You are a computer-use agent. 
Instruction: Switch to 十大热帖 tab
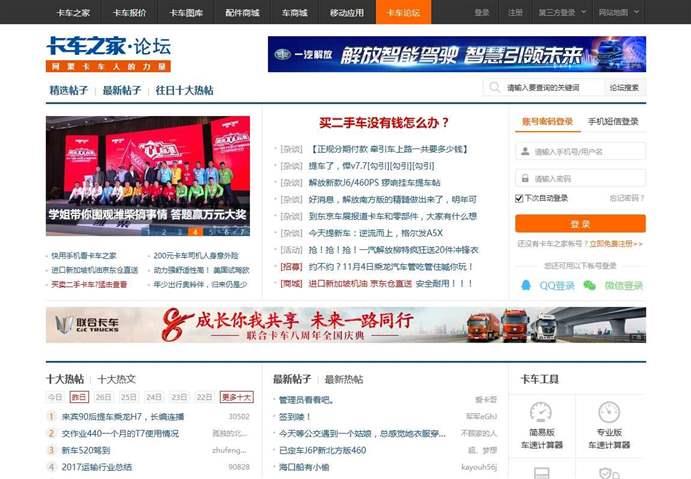65,379
